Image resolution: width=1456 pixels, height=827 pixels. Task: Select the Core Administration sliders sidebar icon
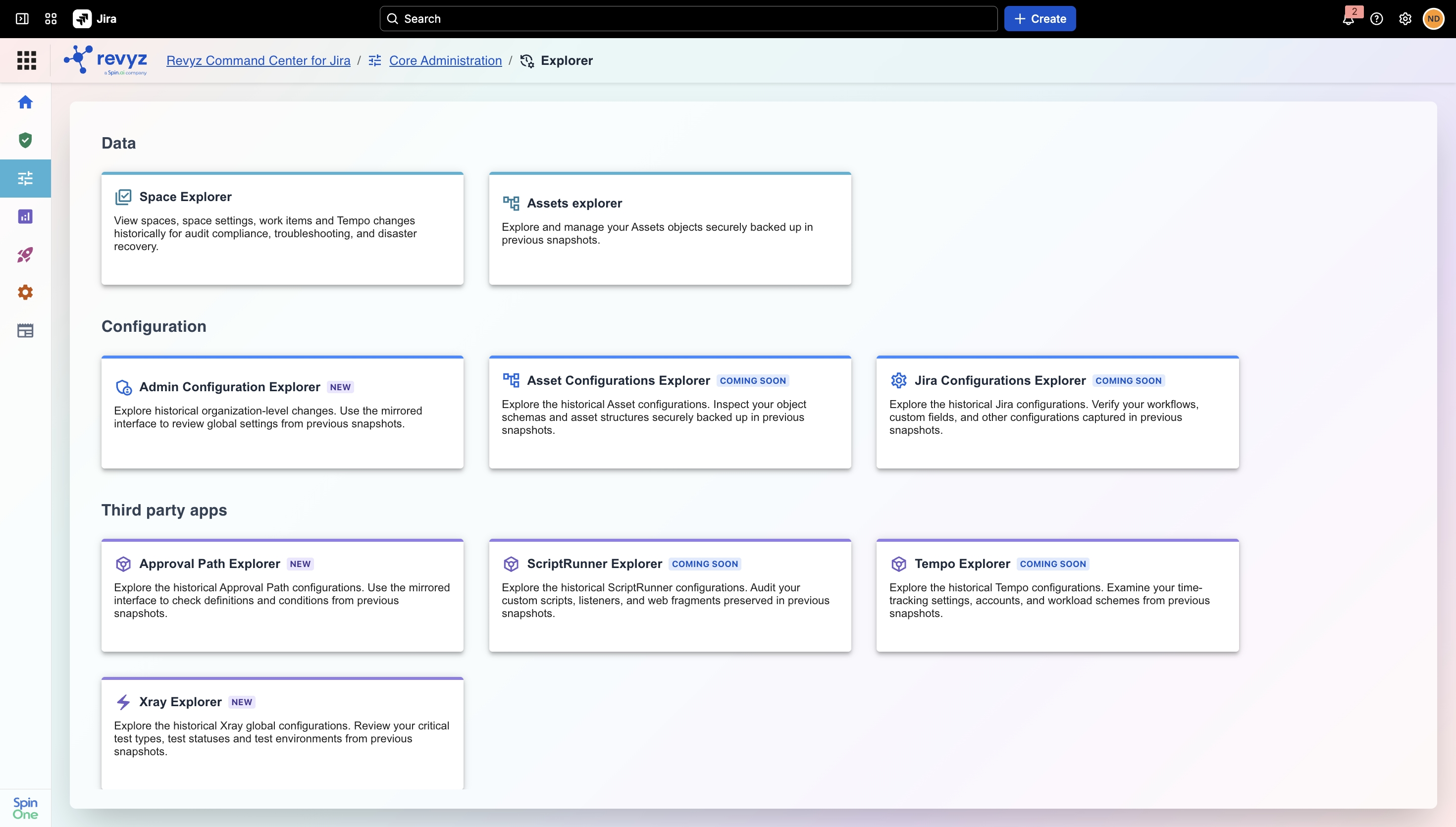tap(26, 178)
